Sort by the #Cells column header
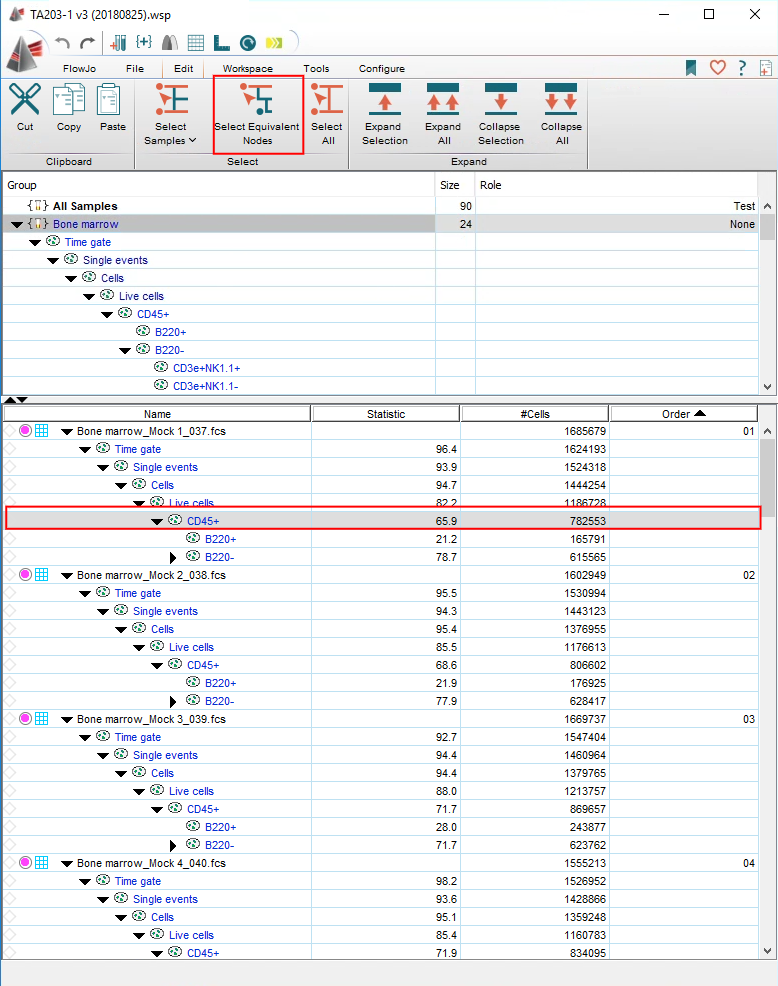This screenshot has height=986, width=778. point(535,414)
